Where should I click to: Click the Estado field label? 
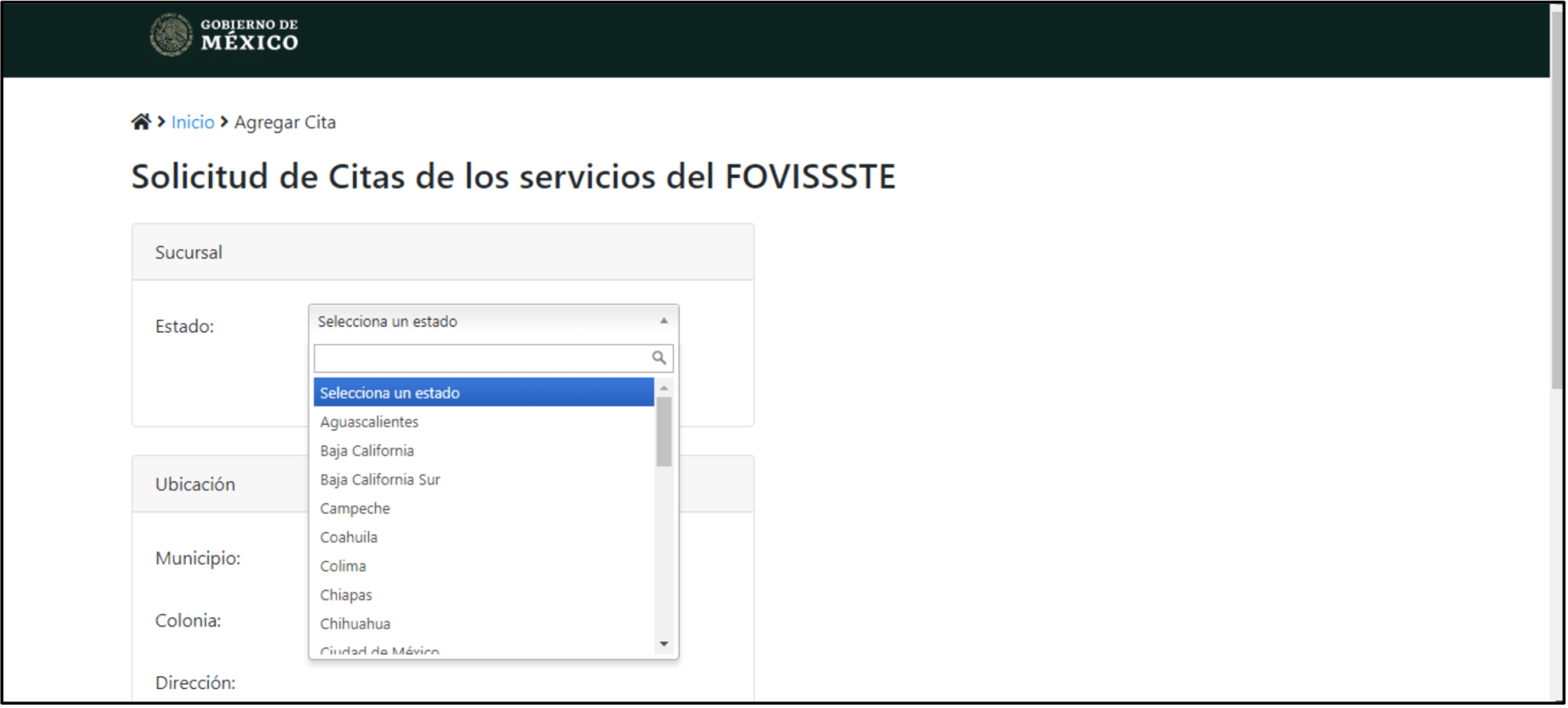click(185, 327)
